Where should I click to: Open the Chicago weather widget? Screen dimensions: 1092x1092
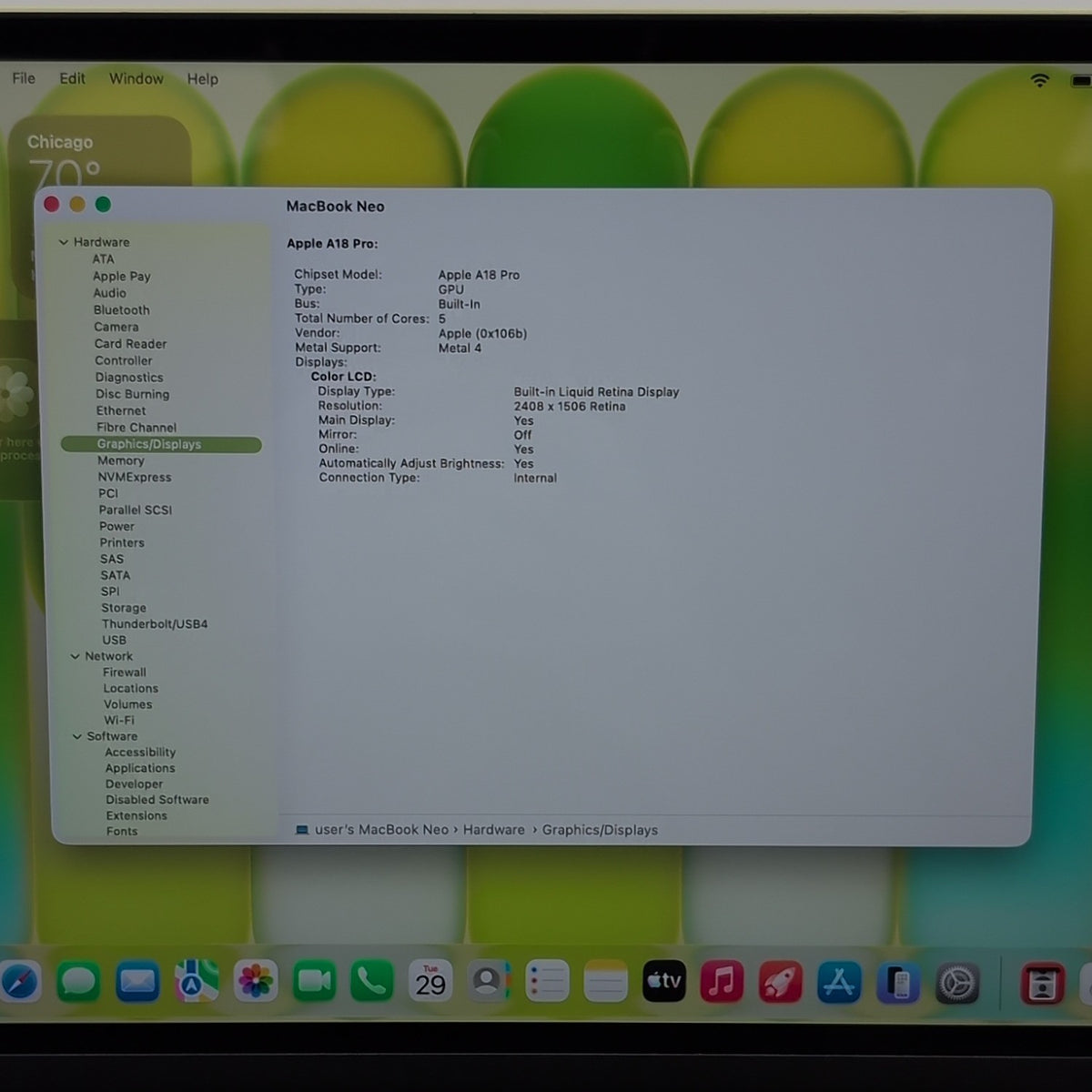[x=99, y=153]
